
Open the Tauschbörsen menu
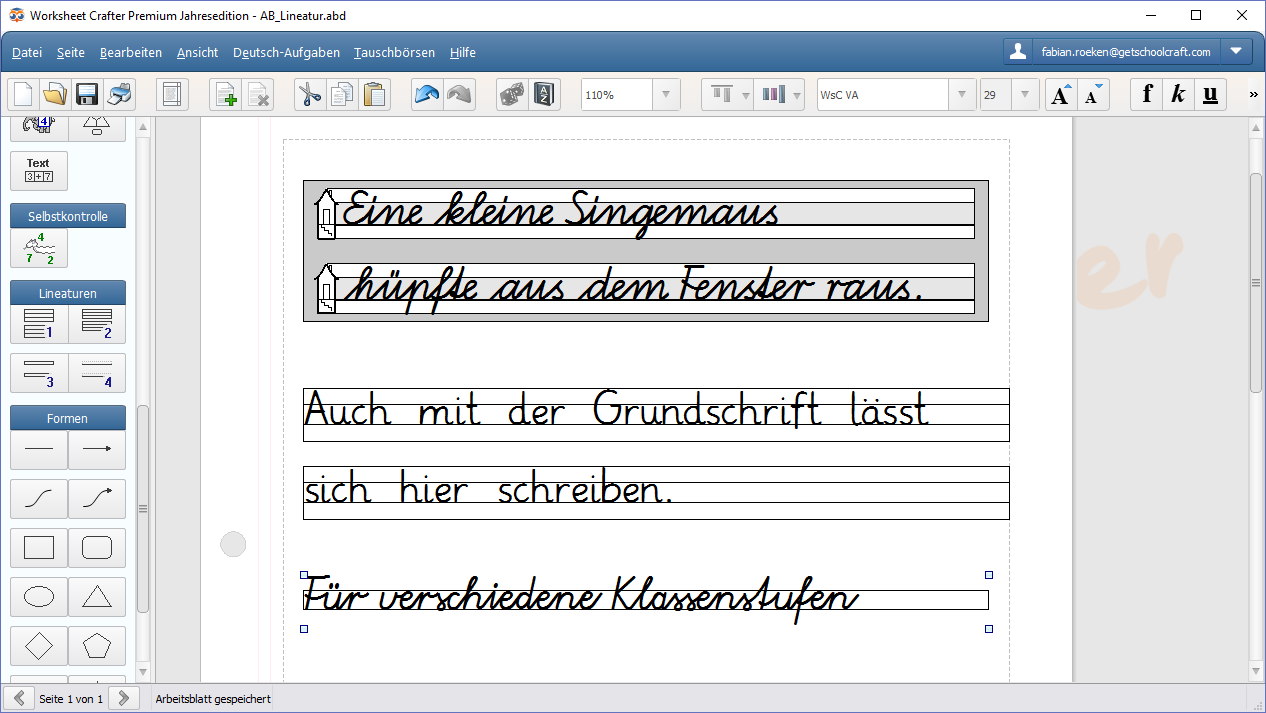394,52
